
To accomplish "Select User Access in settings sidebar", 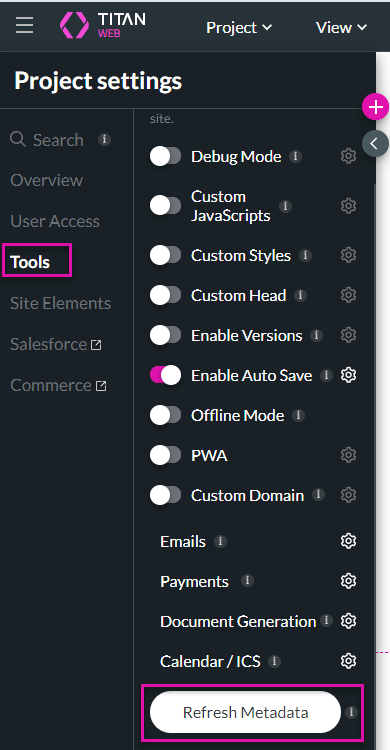I will click(55, 221).
